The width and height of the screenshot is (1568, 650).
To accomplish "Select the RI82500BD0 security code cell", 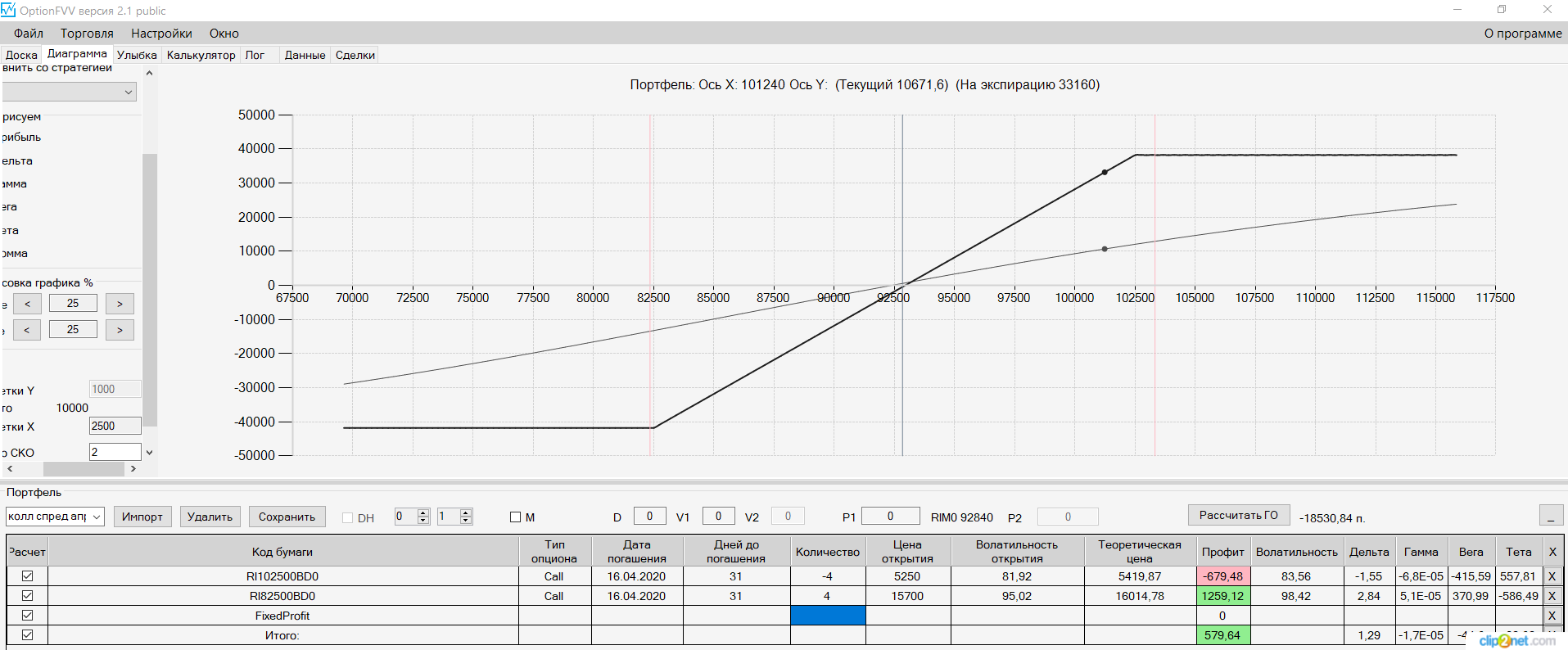I will coord(282,596).
